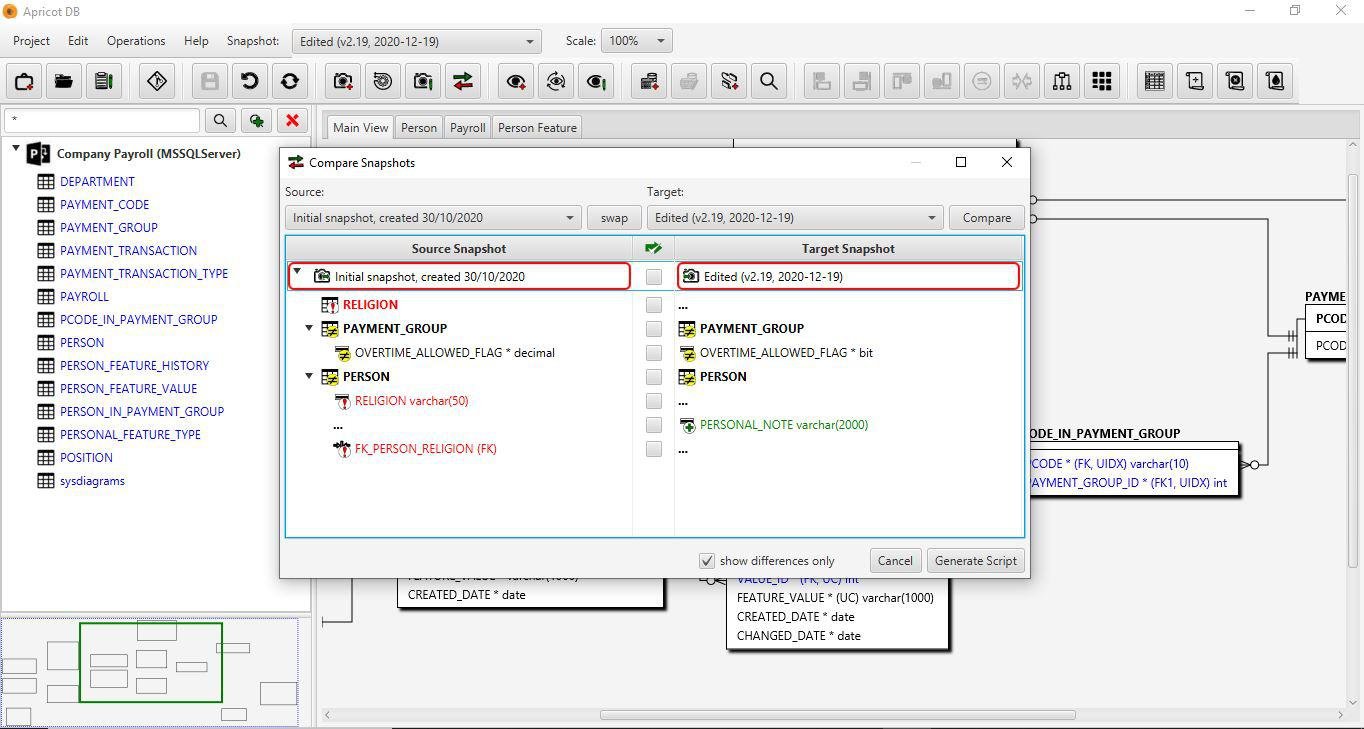Click the new snapshot camera icon
Screen dimensions: 1364x729
tap(343, 81)
